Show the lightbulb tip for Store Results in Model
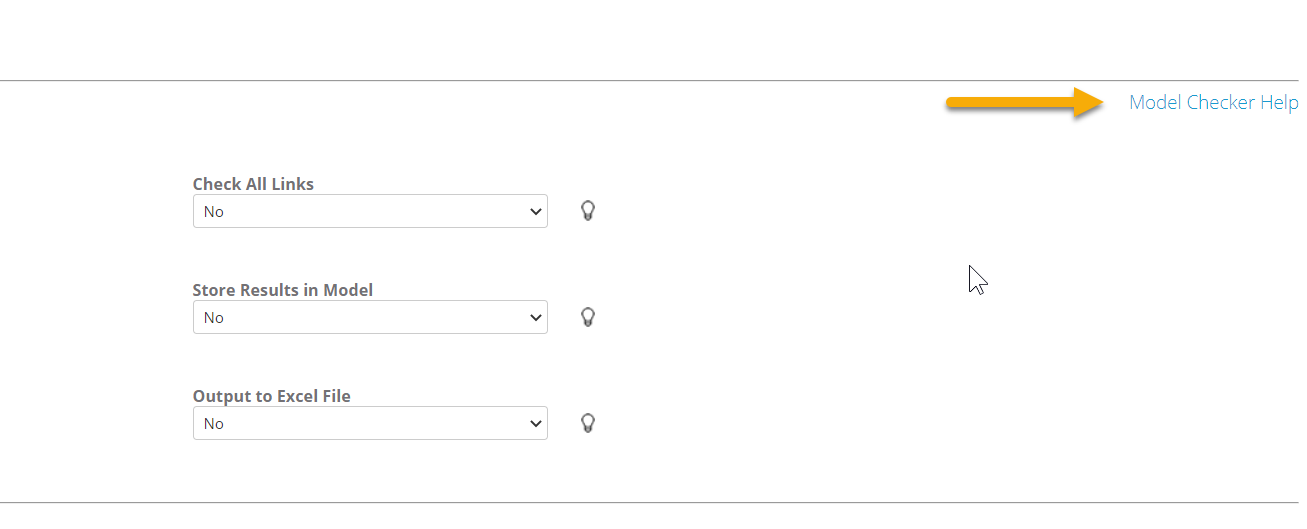Screen dimensions: 1307x529 point(588,317)
